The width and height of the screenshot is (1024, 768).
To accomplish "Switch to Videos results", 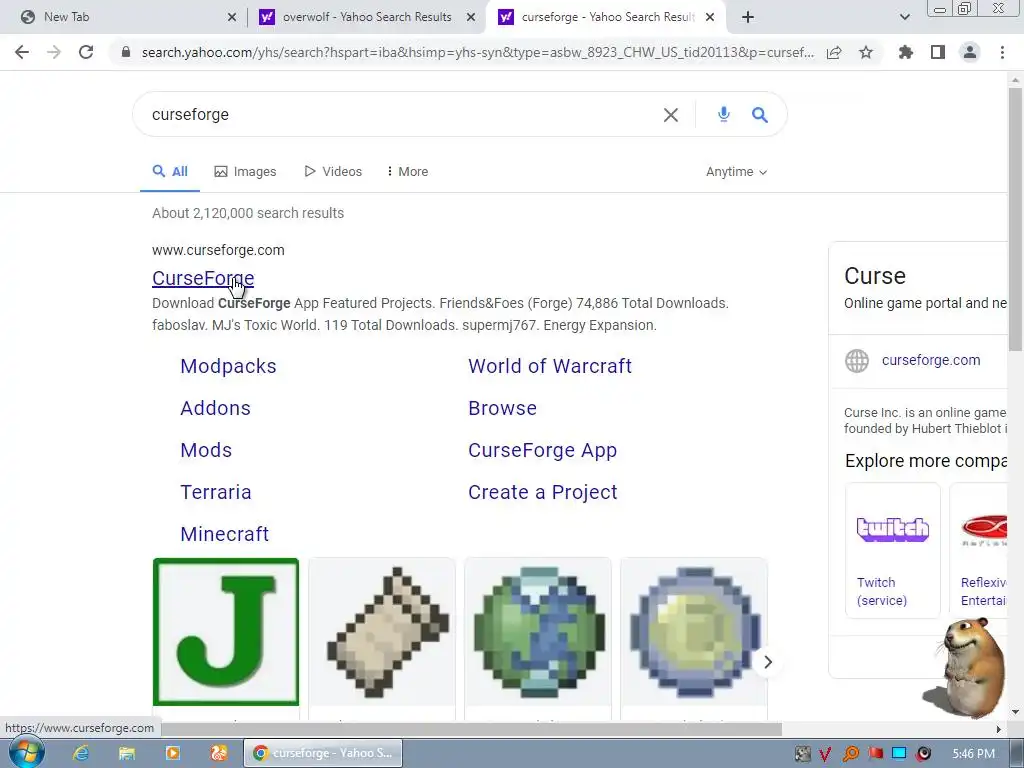I will coord(333,172).
